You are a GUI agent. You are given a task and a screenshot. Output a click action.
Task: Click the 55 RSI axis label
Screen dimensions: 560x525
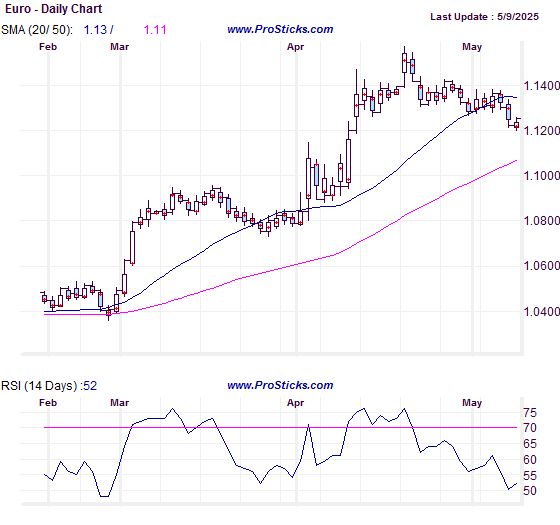point(530,476)
